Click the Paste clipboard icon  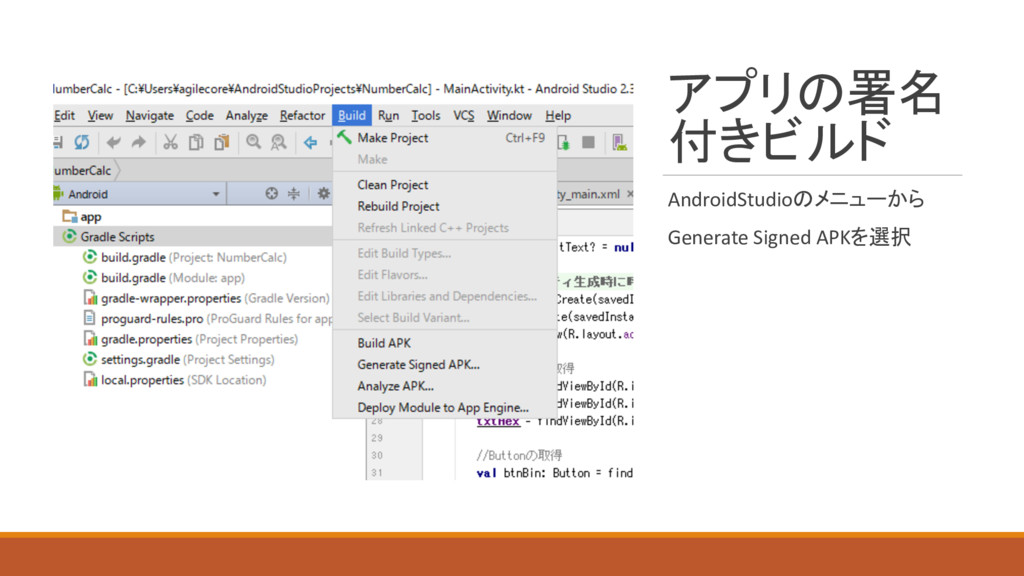click(x=222, y=142)
